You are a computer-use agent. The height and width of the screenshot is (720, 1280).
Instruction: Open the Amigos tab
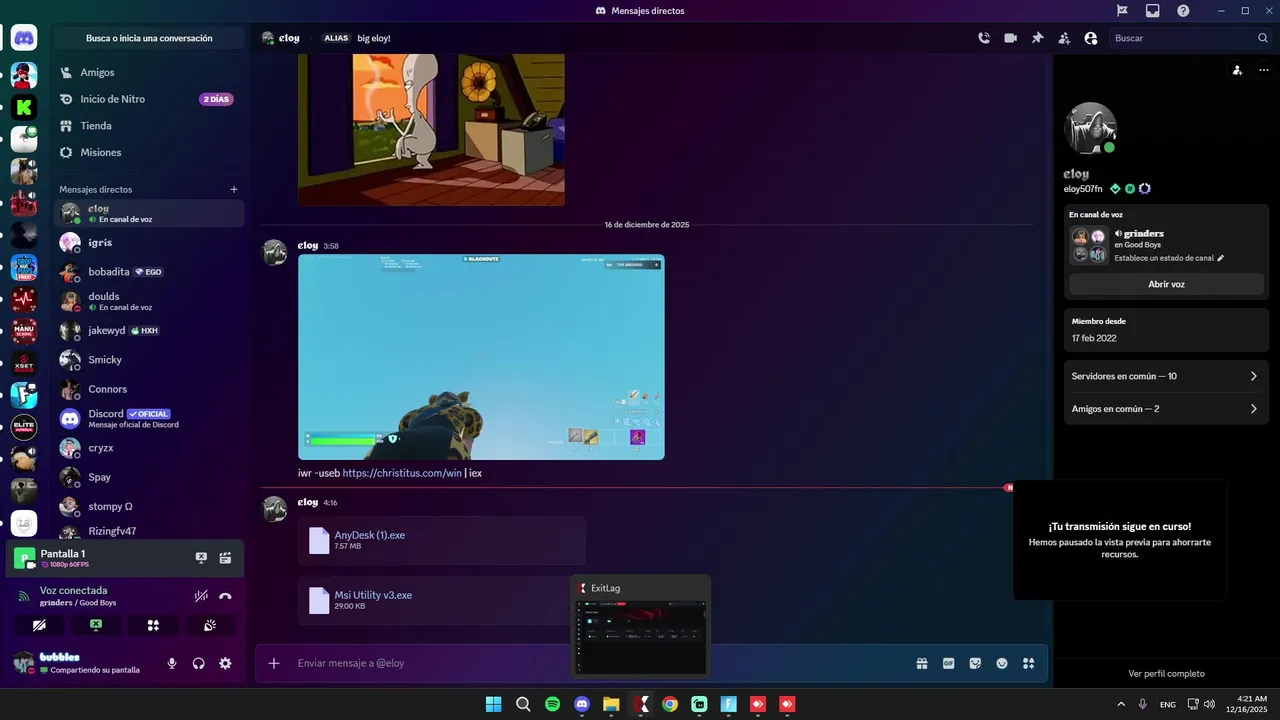148,73
